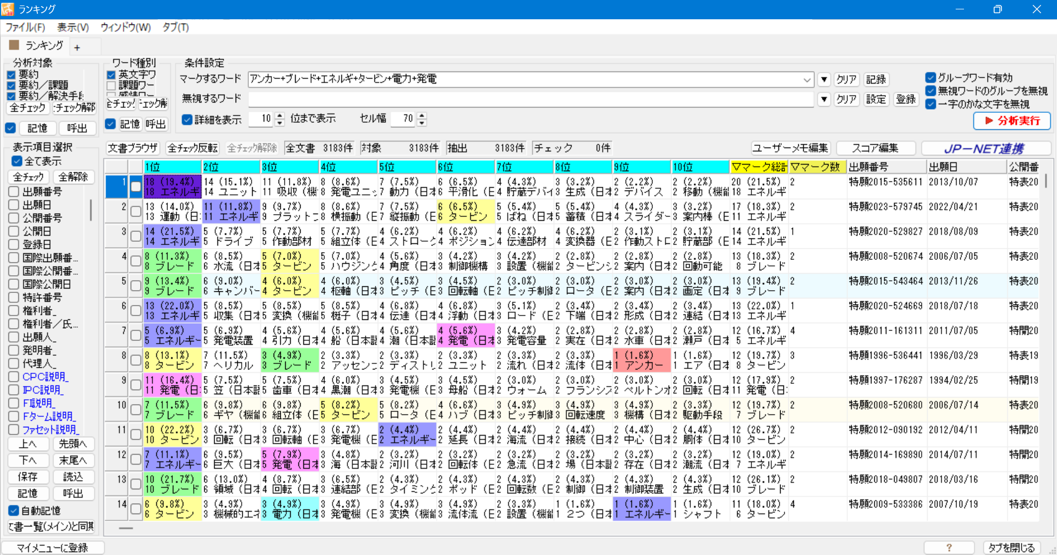Open Fターム説明 link item
Image resolution: width=1057 pixels, height=555 pixels.
pyautogui.click(x=49, y=417)
